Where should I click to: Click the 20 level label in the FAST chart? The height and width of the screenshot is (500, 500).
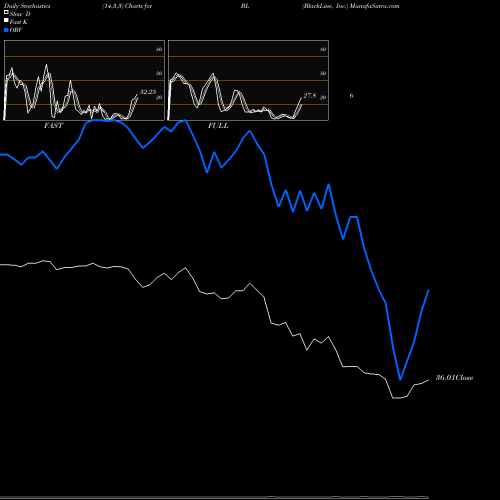159,97
